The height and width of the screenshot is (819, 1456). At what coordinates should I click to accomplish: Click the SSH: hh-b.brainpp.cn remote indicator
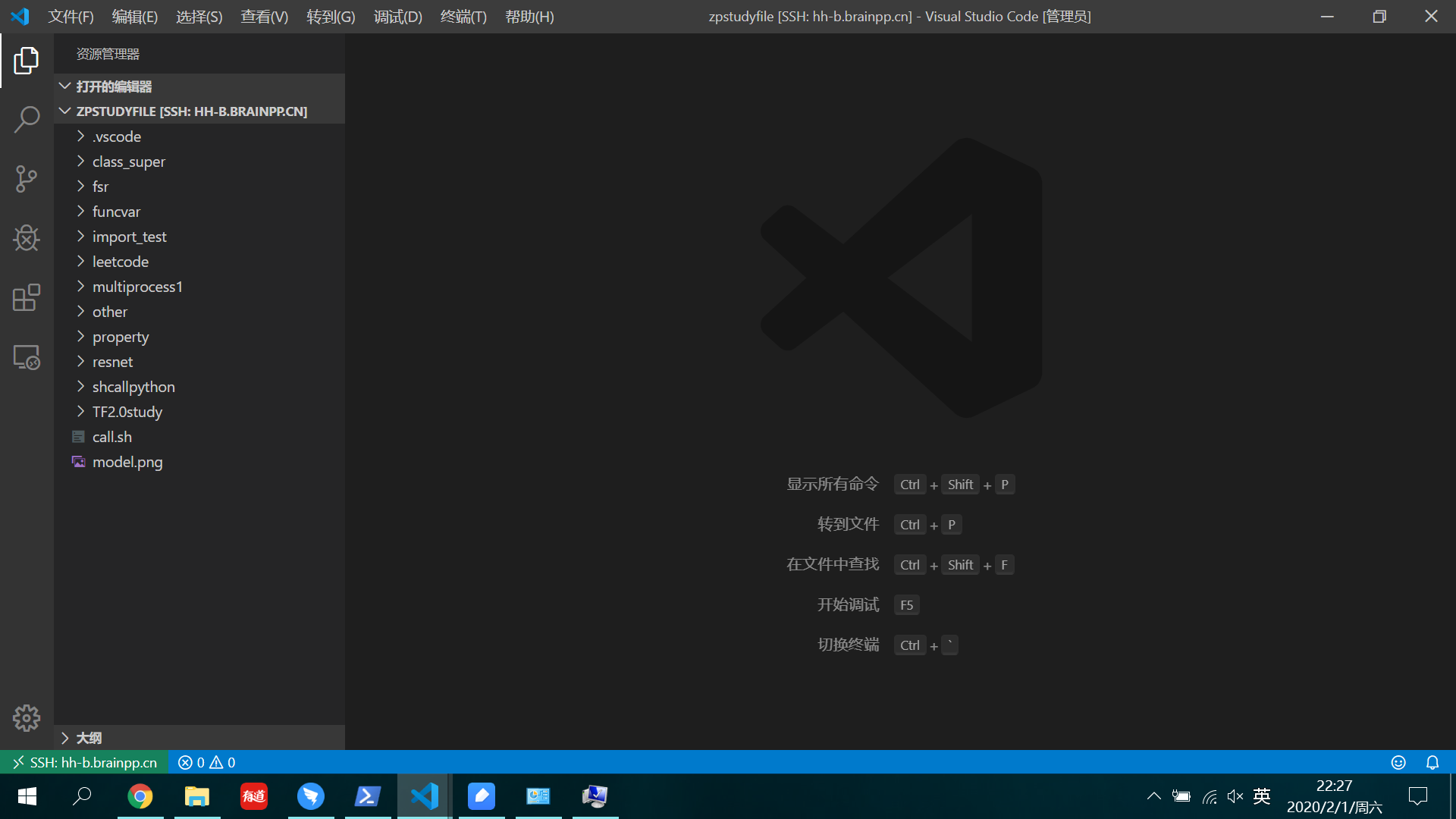coord(85,762)
